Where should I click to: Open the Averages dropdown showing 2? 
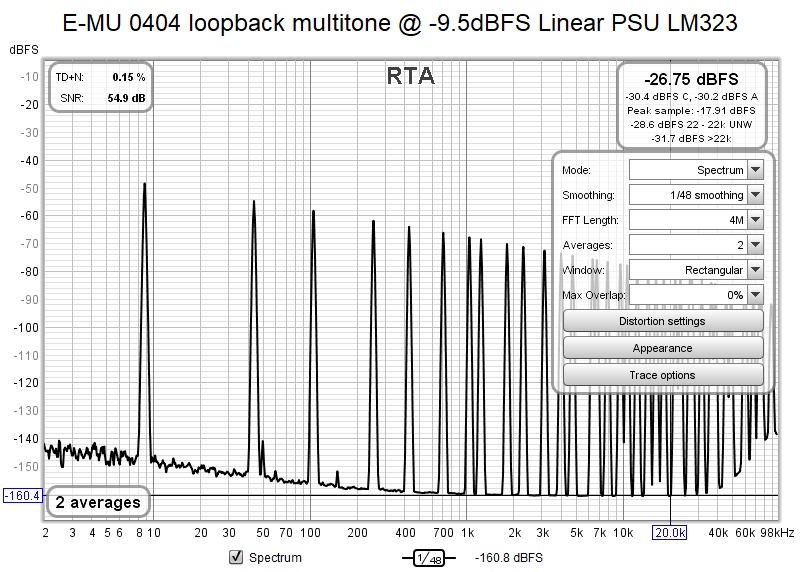[x=696, y=245]
